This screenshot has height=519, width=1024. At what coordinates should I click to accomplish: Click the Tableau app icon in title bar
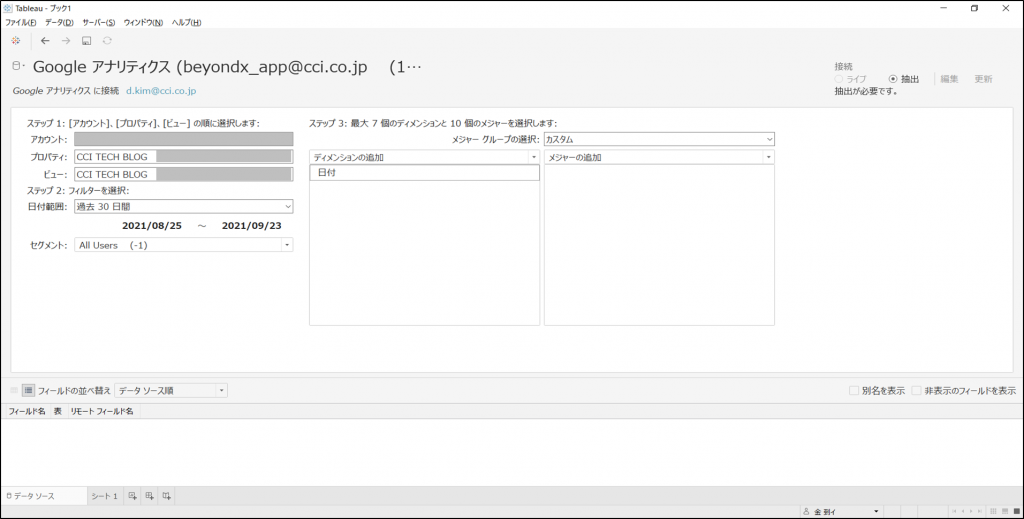[8, 8]
